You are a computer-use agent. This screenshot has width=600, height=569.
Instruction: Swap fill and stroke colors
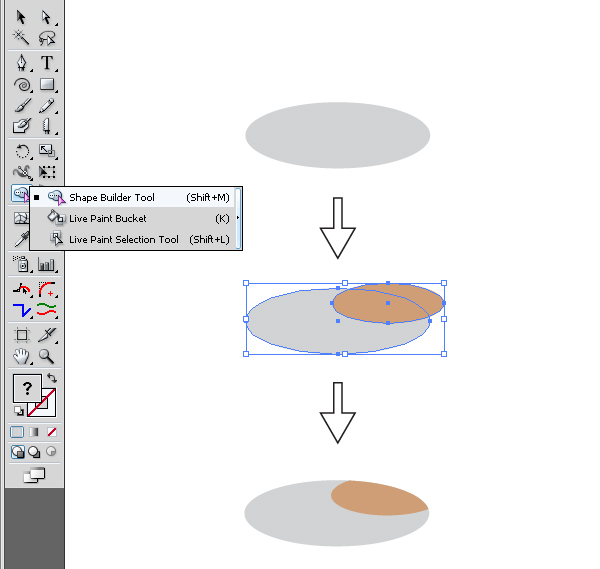[52, 378]
